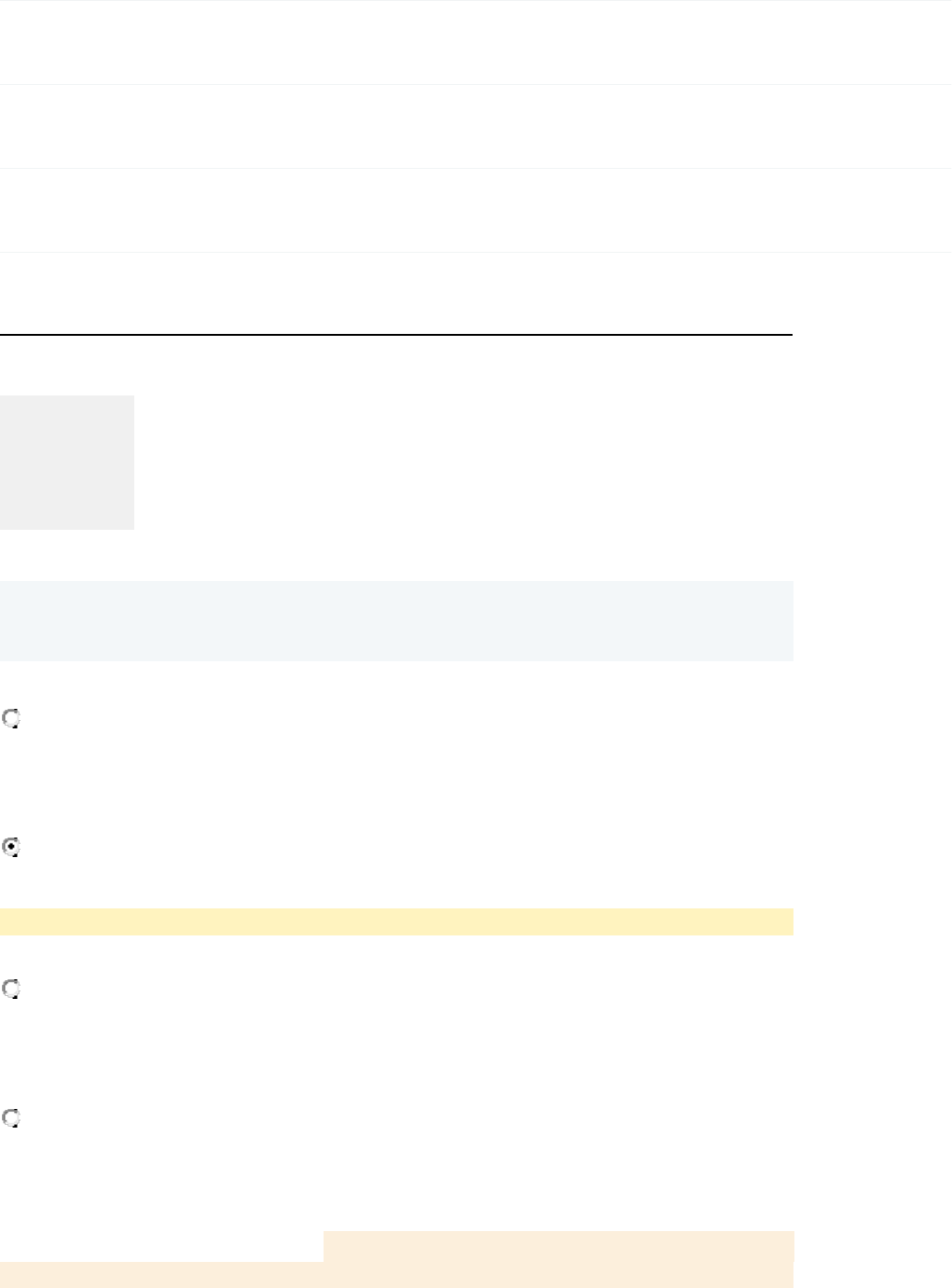Click the lower full-width peach strip
The width and height of the screenshot is (952, 1288).
396,1275
